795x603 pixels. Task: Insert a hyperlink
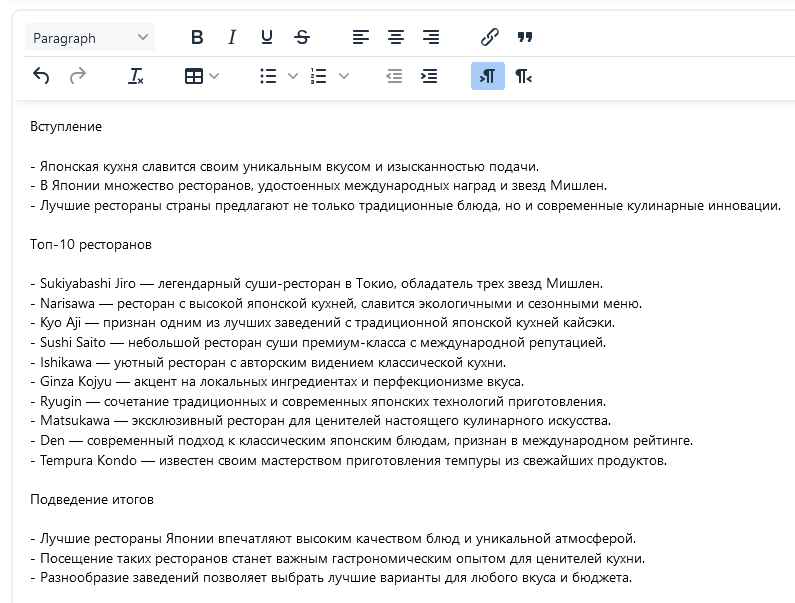(x=490, y=37)
